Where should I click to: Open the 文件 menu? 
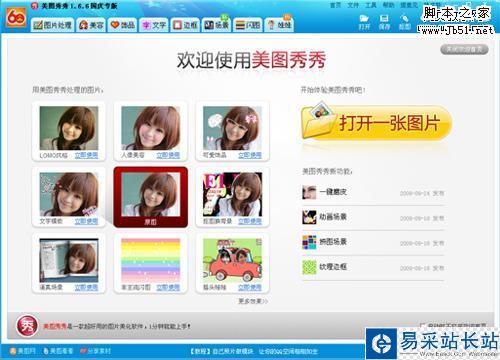(353, 5)
